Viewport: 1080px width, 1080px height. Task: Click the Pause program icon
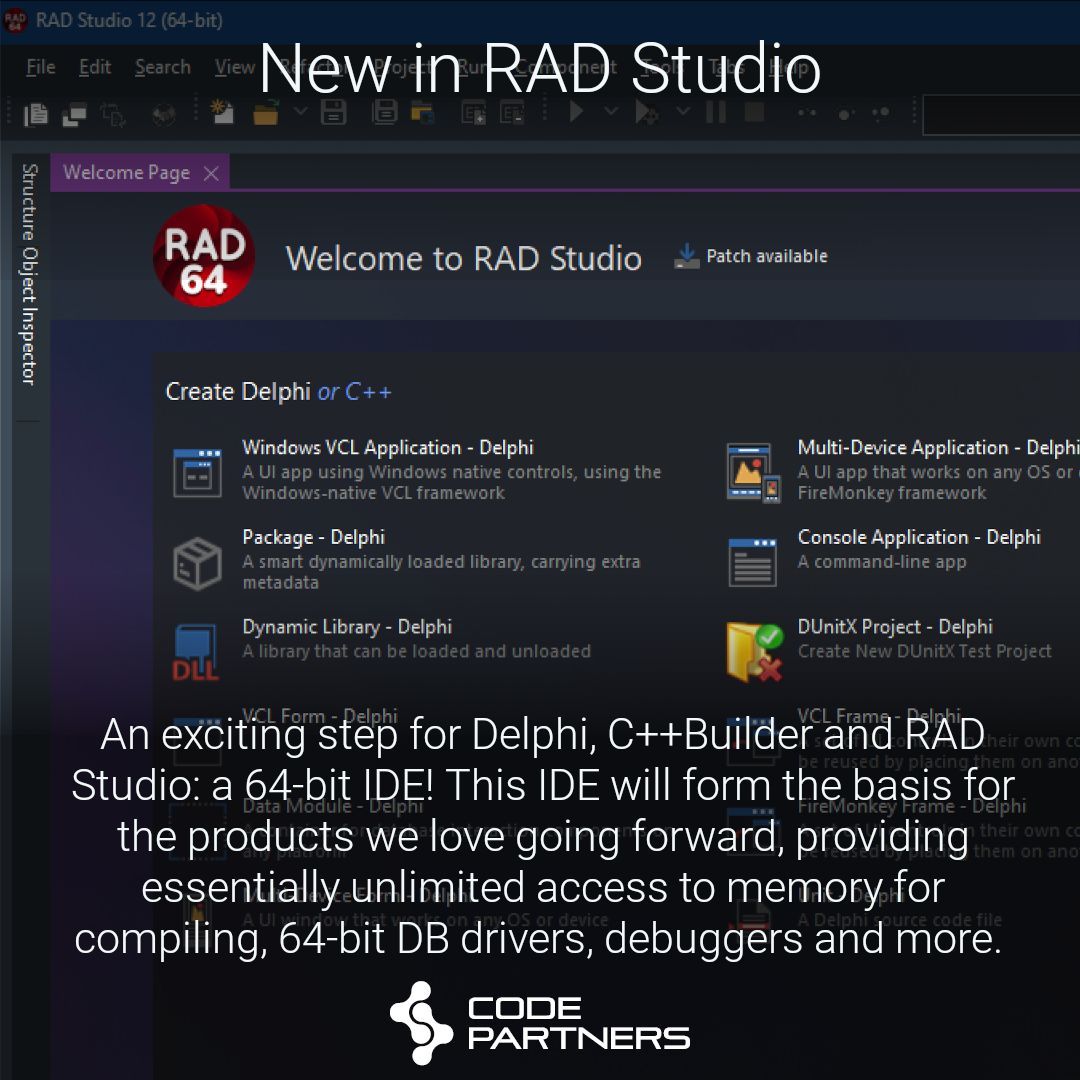click(x=716, y=111)
